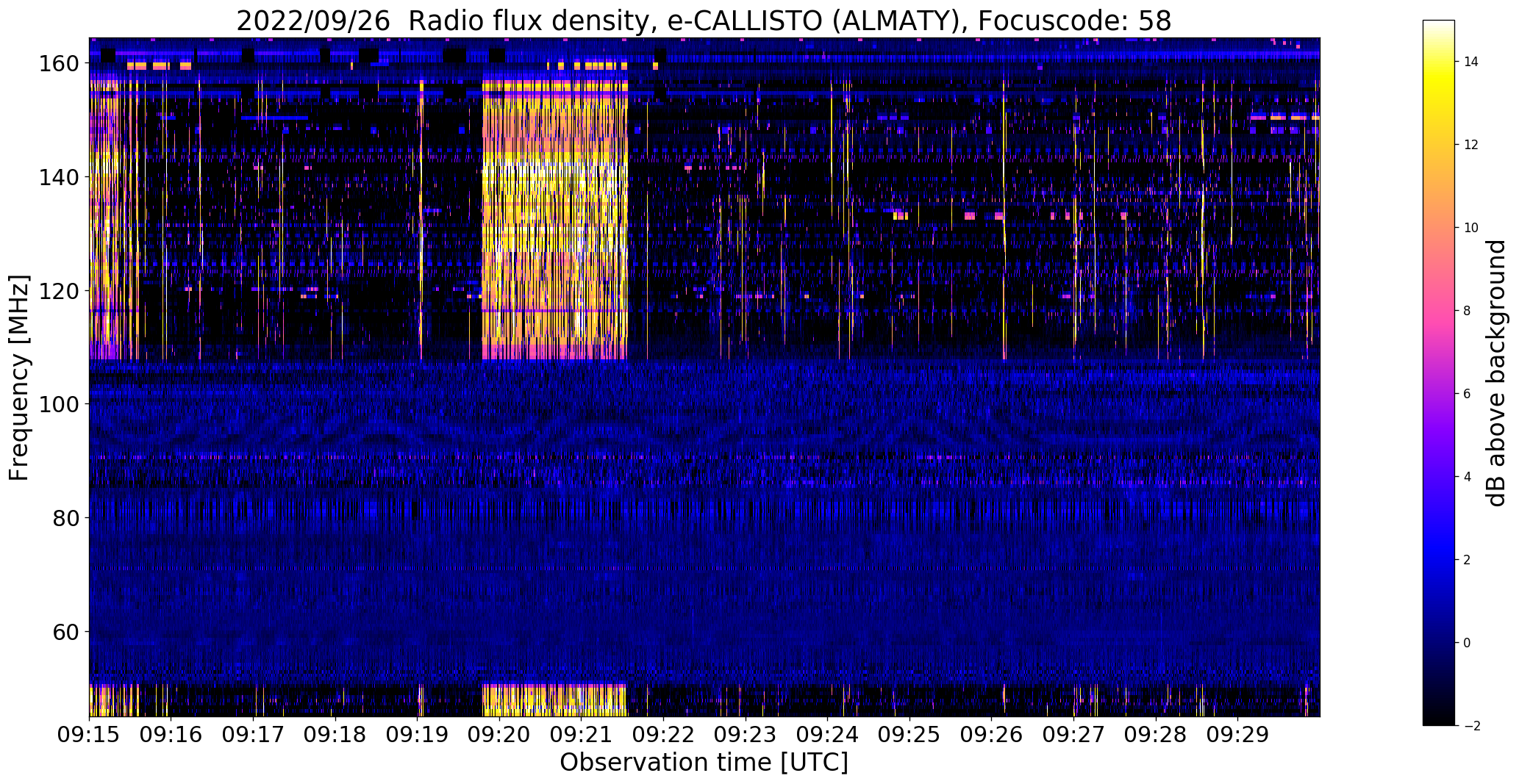Click the bright burst between 09:20 and 09:21

tap(555, 220)
